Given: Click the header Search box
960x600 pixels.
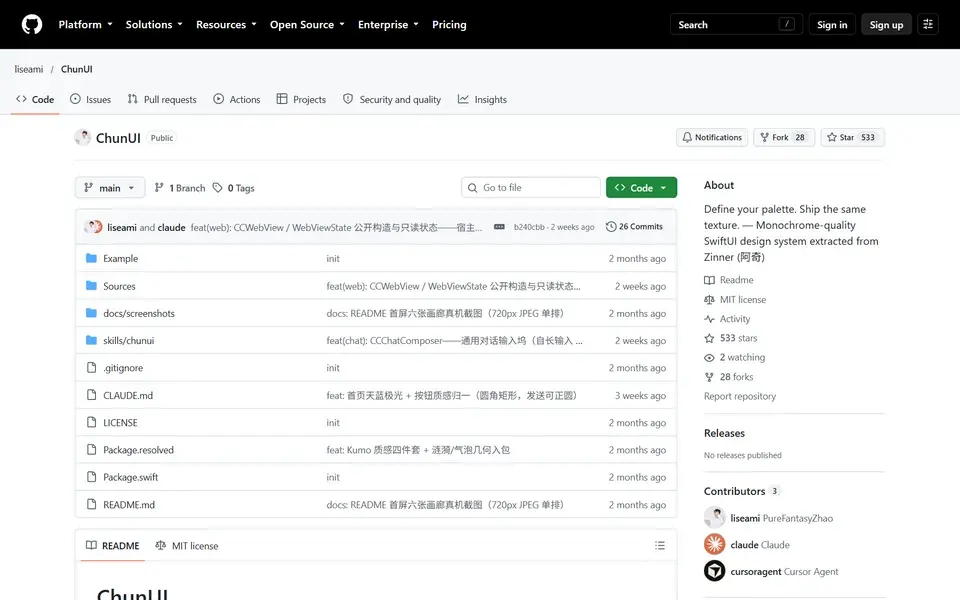Looking at the screenshot, I should point(736,24).
